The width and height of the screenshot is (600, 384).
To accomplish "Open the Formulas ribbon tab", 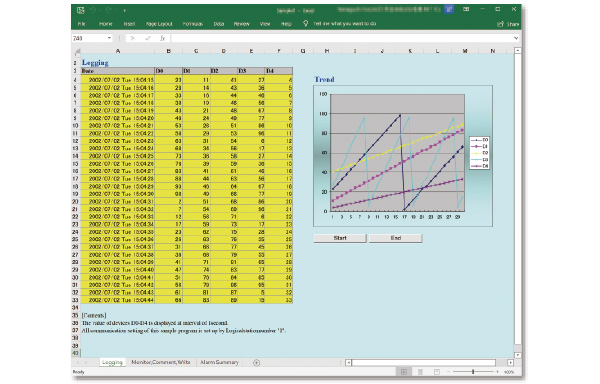I will point(192,24).
